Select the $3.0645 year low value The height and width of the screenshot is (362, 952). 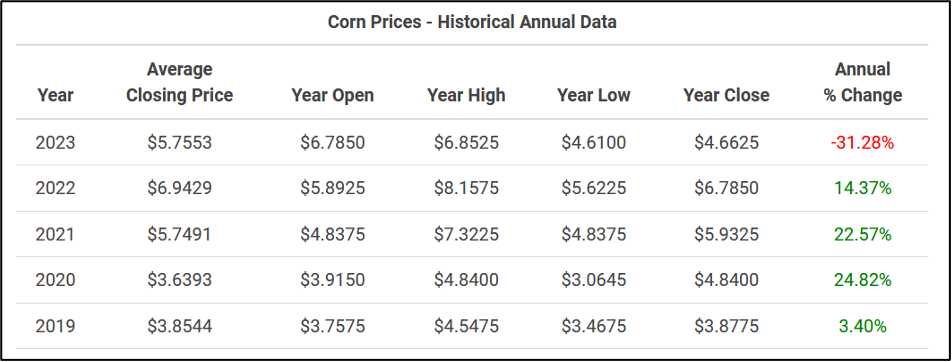(x=594, y=280)
